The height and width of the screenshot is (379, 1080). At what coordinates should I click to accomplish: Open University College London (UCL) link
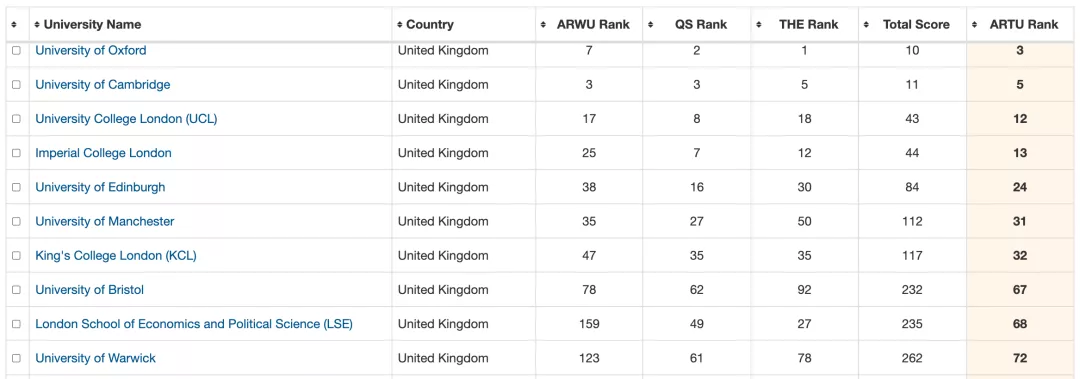coord(126,119)
